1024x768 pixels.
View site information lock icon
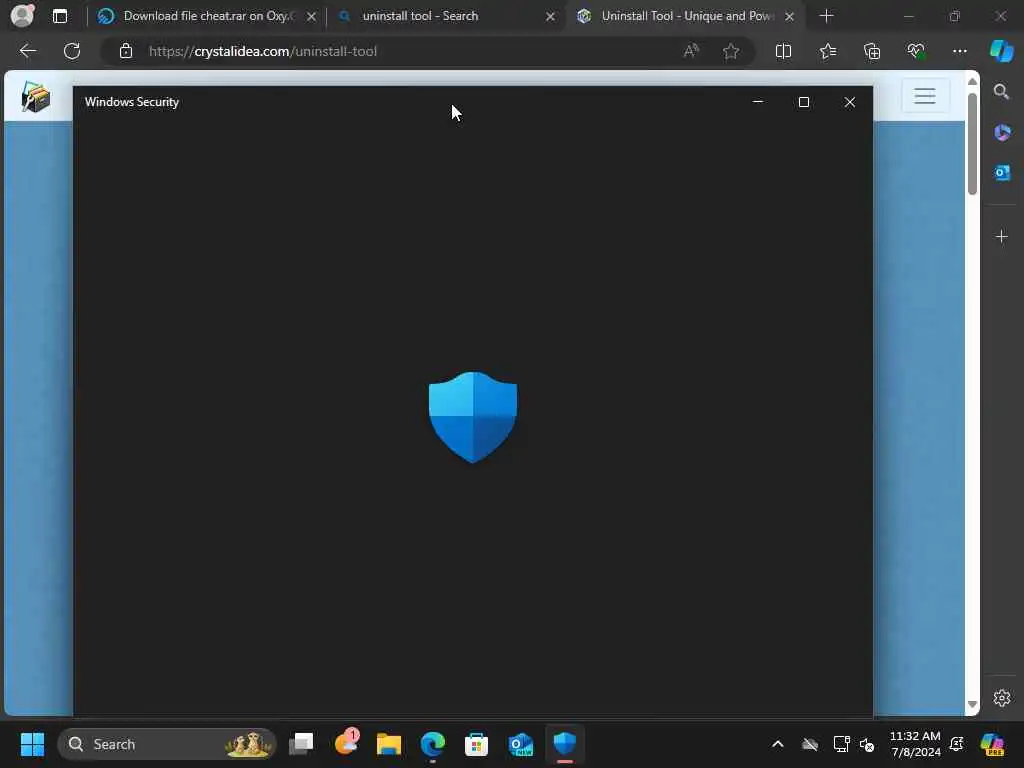[x=126, y=51]
